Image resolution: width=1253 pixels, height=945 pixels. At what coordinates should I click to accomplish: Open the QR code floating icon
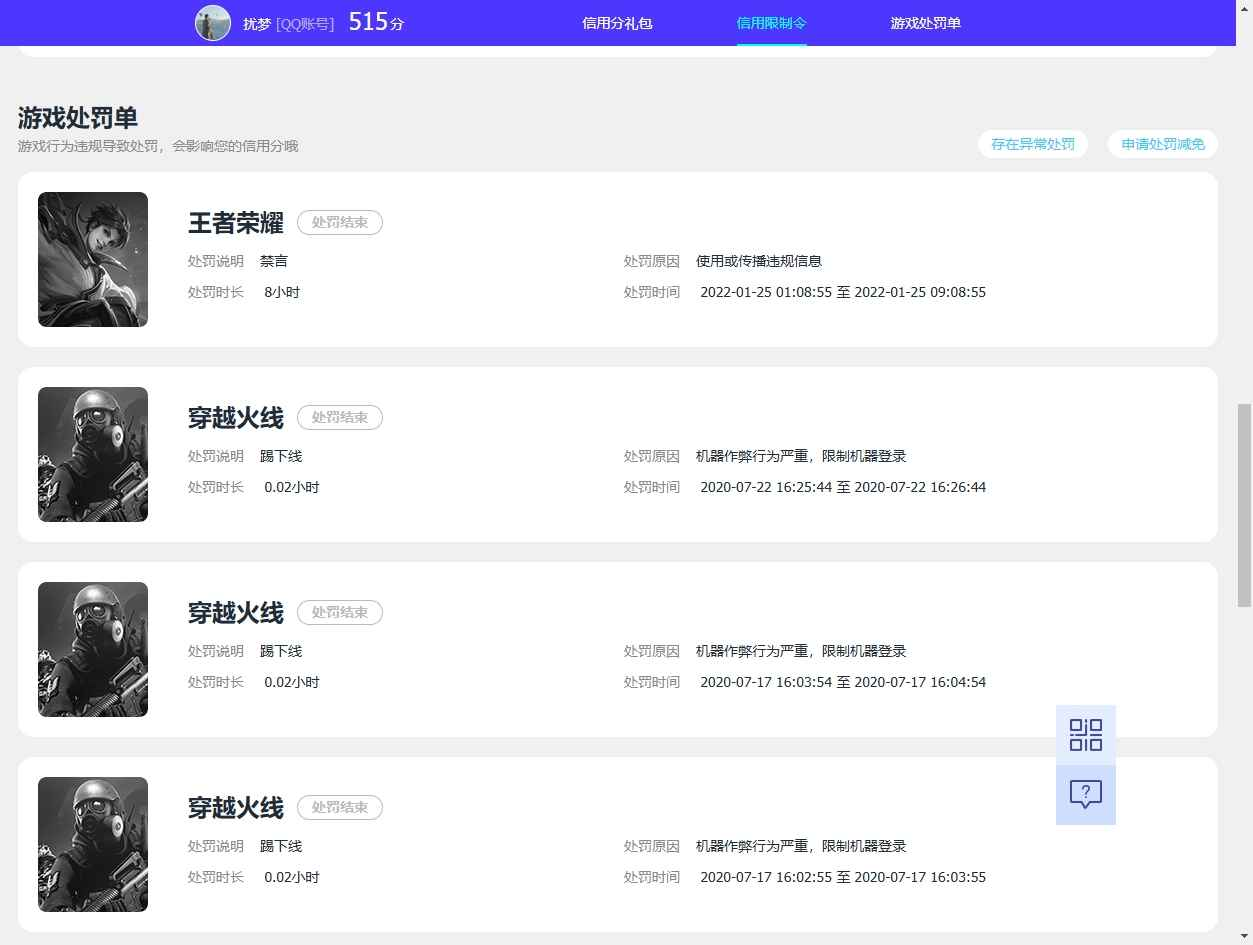click(1086, 735)
